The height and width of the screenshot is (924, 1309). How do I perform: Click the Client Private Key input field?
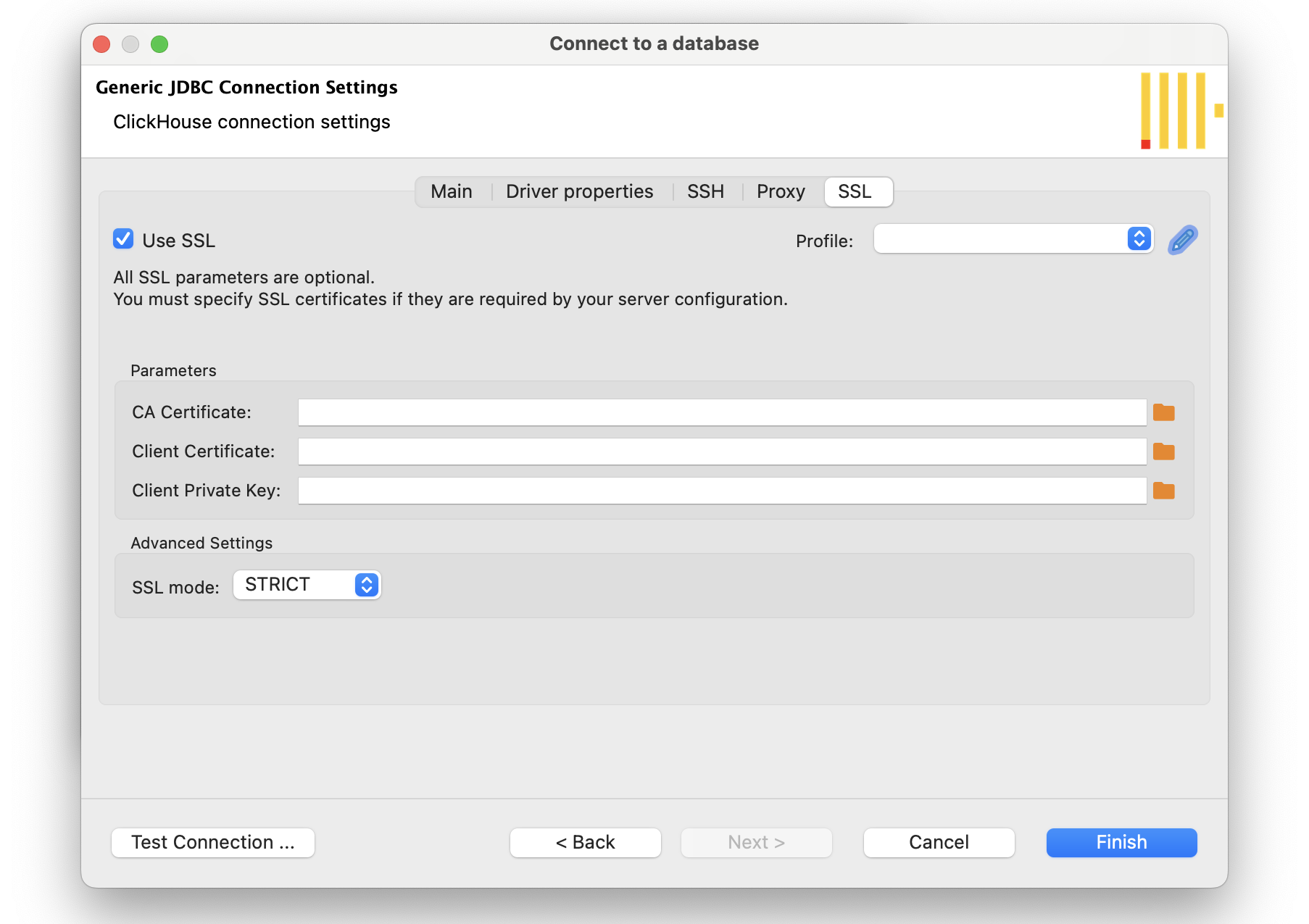[721, 491]
